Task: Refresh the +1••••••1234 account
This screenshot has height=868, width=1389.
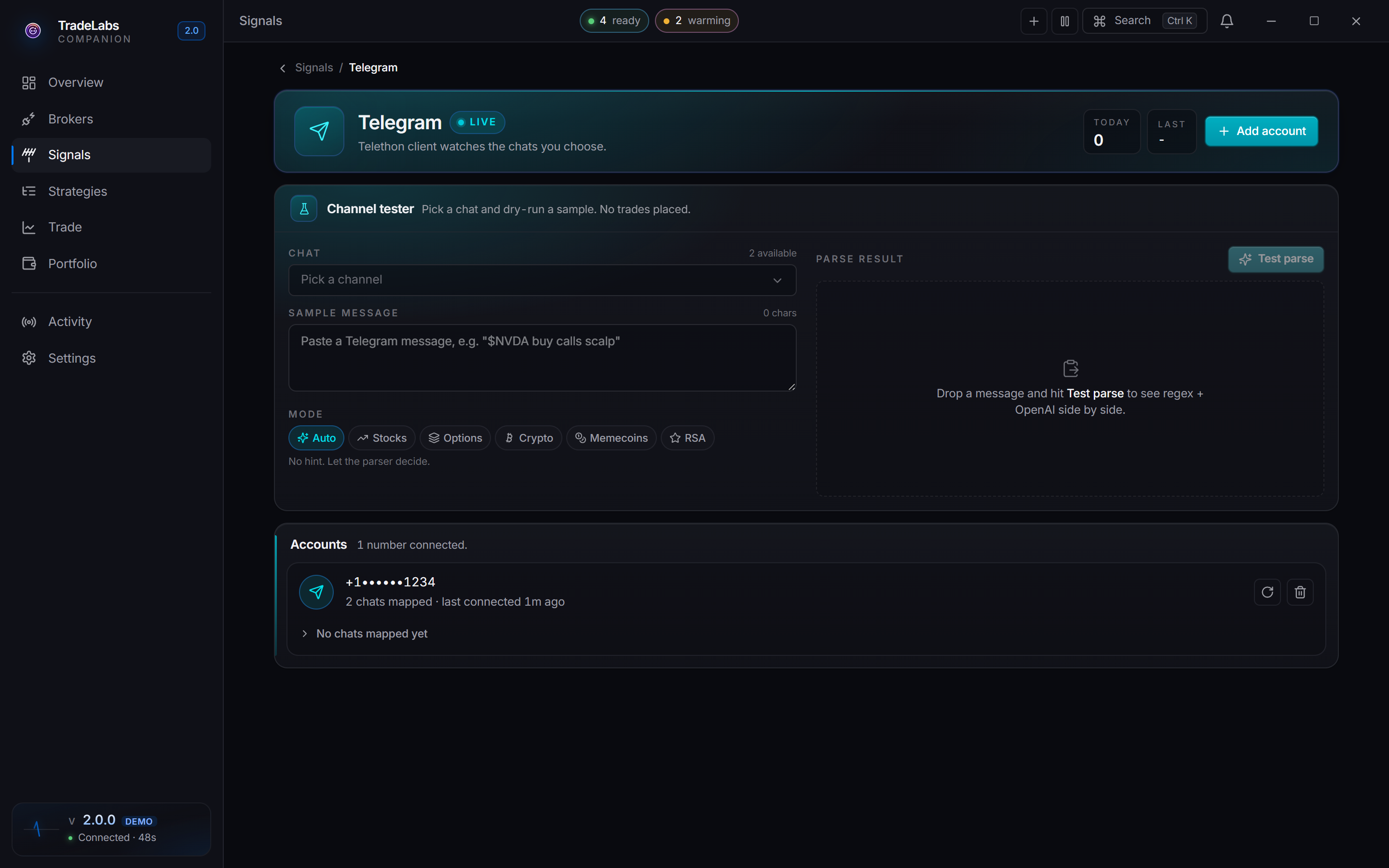Action: (x=1267, y=592)
